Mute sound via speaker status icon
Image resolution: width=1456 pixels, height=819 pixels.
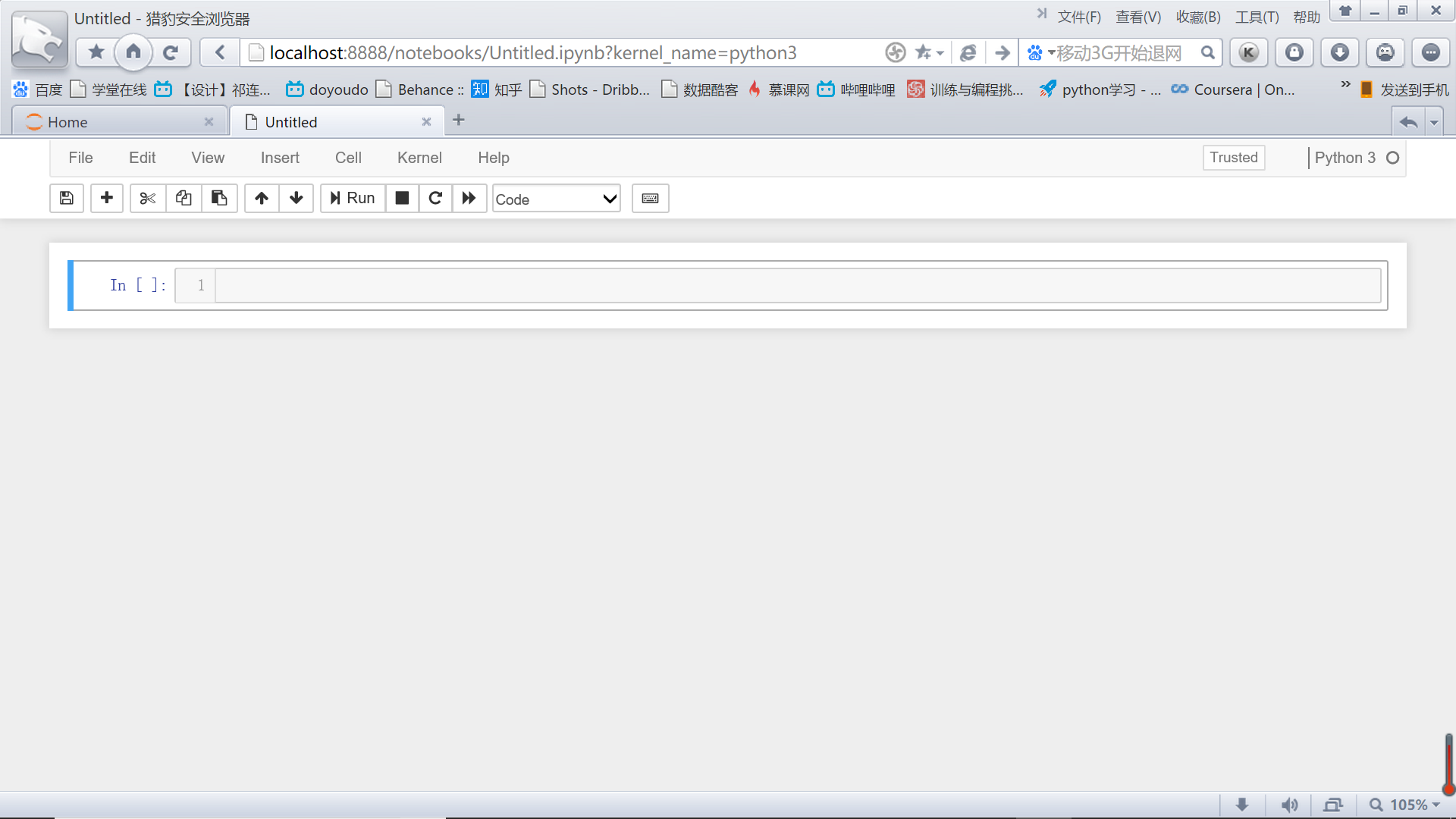pyautogui.click(x=1289, y=805)
